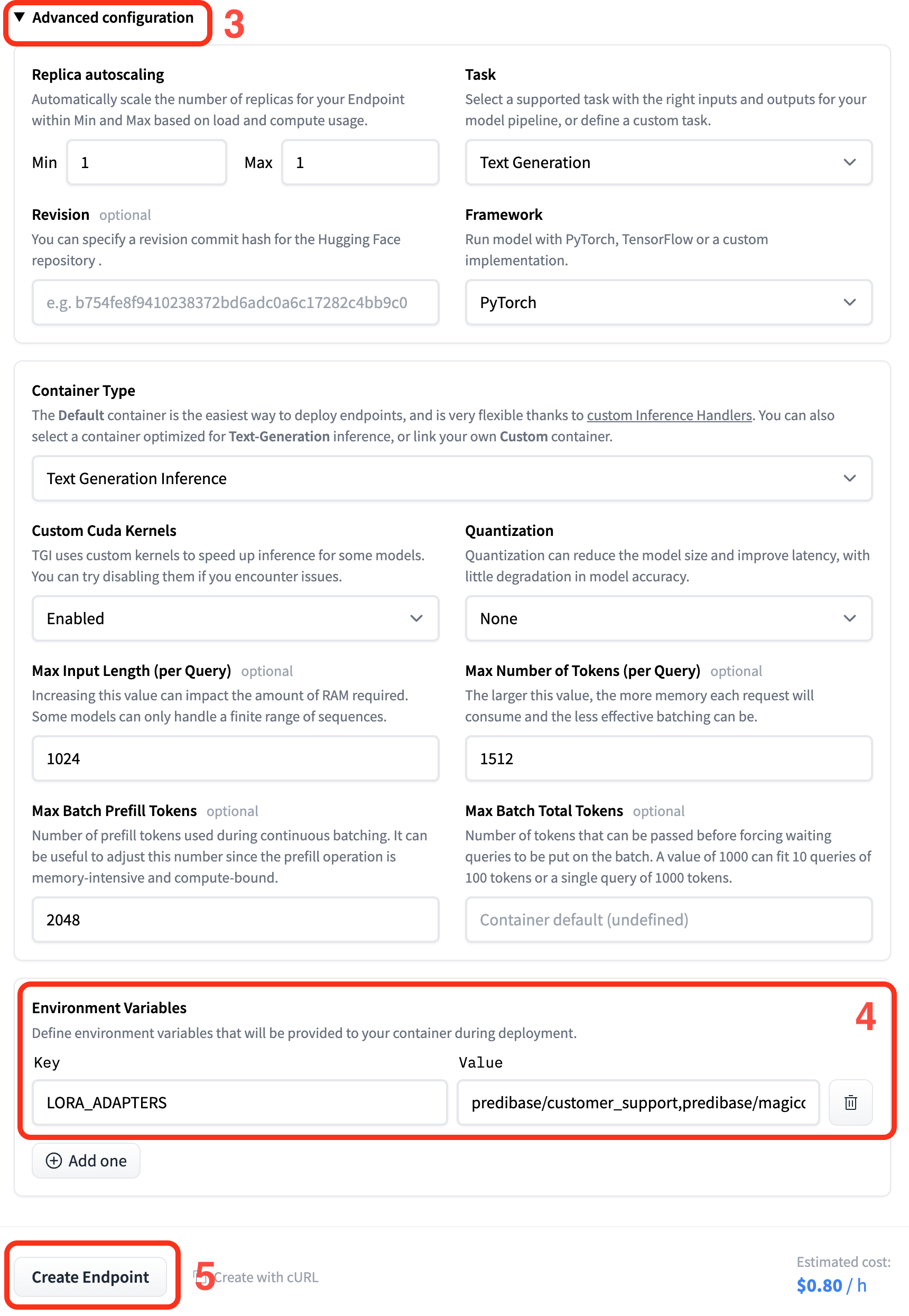909x1316 pixels.
Task: Click the Create Endpoint button
Action: click(90, 1276)
